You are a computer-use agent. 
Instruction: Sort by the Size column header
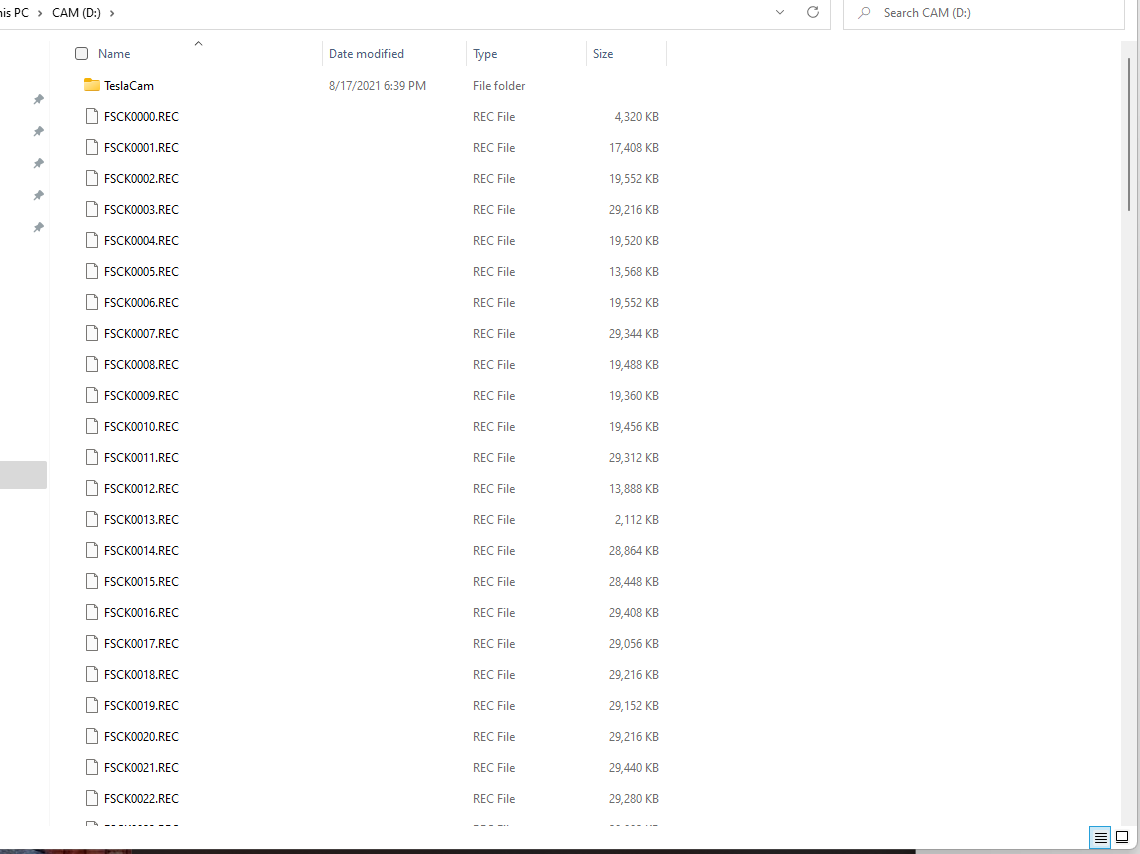pyautogui.click(x=603, y=54)
